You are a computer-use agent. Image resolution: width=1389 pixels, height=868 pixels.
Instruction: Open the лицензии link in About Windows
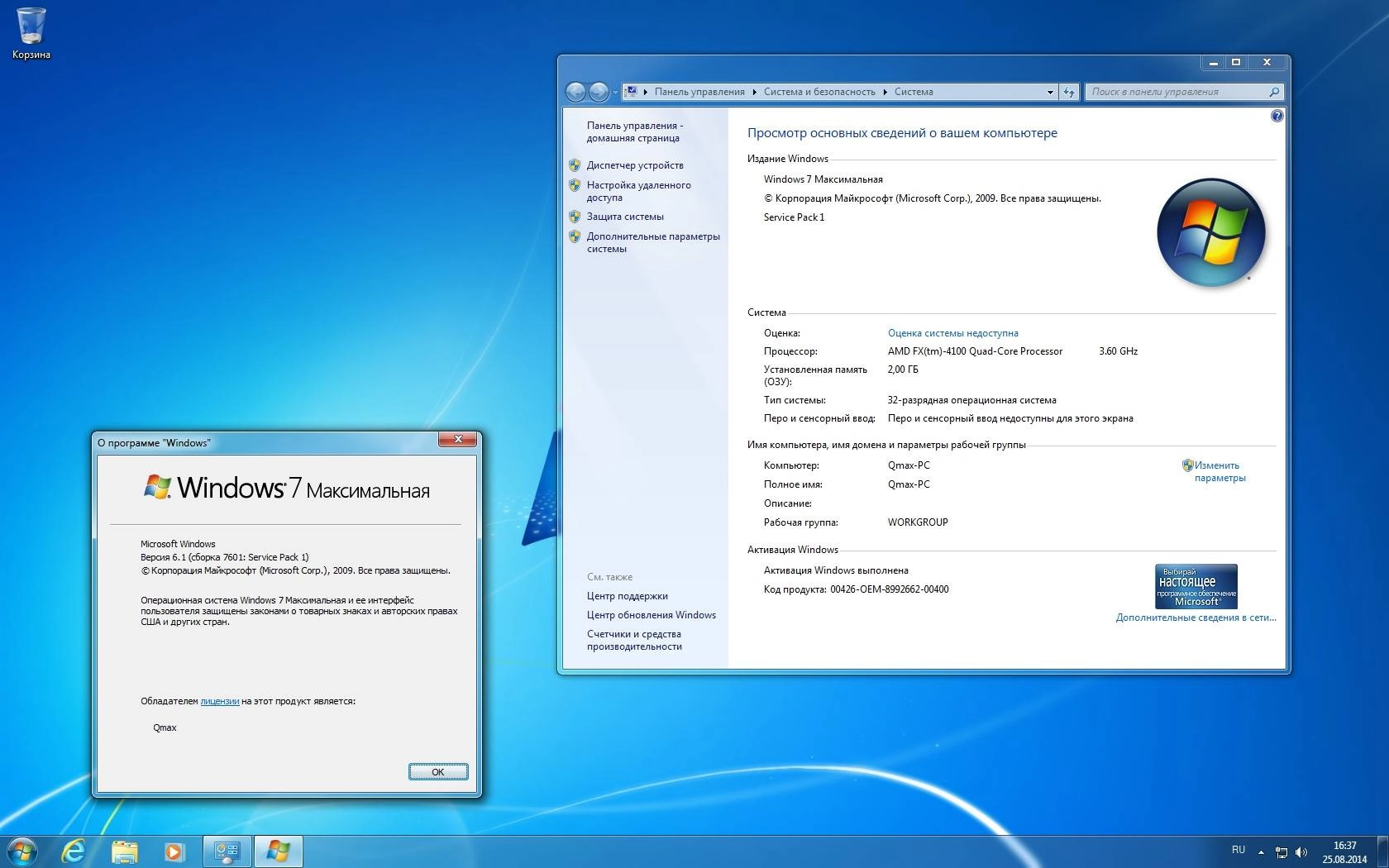[x=220, y=701]
